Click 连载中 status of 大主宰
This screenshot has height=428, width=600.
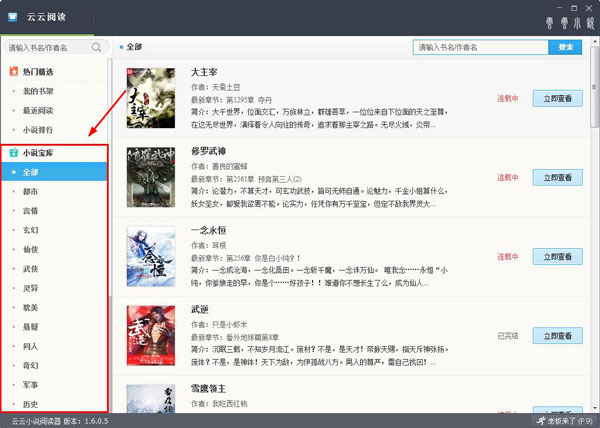coord(508,98)
